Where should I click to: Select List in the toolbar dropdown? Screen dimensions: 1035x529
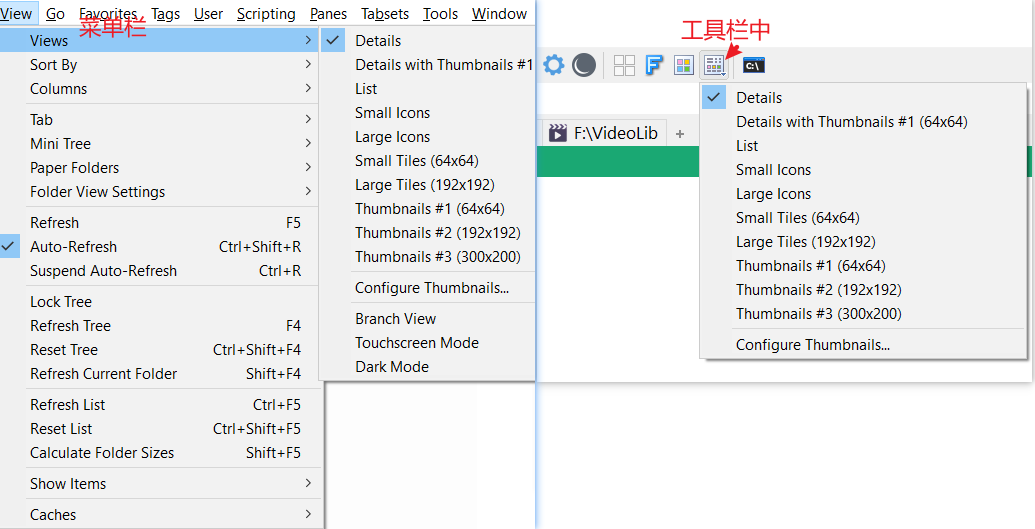click(x=863, y=146)
